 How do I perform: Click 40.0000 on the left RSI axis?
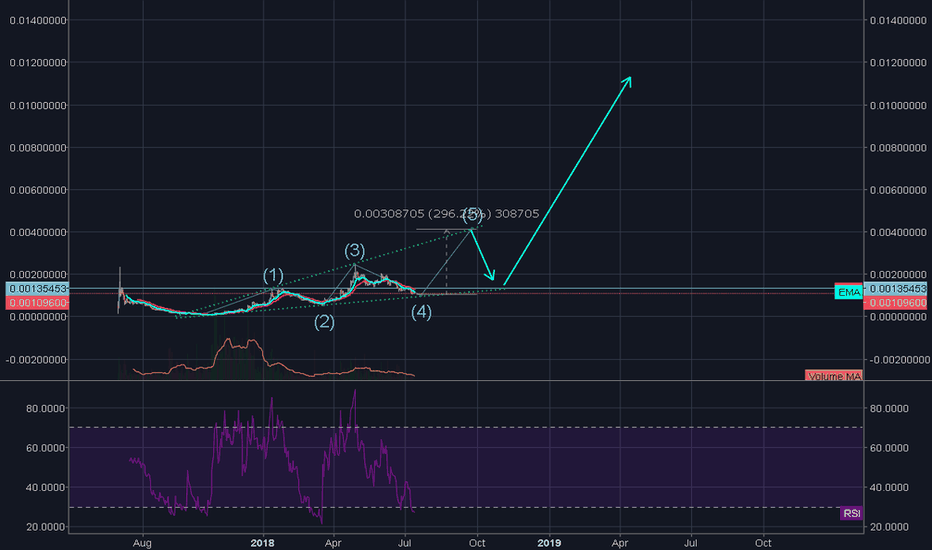pos(45,488)
